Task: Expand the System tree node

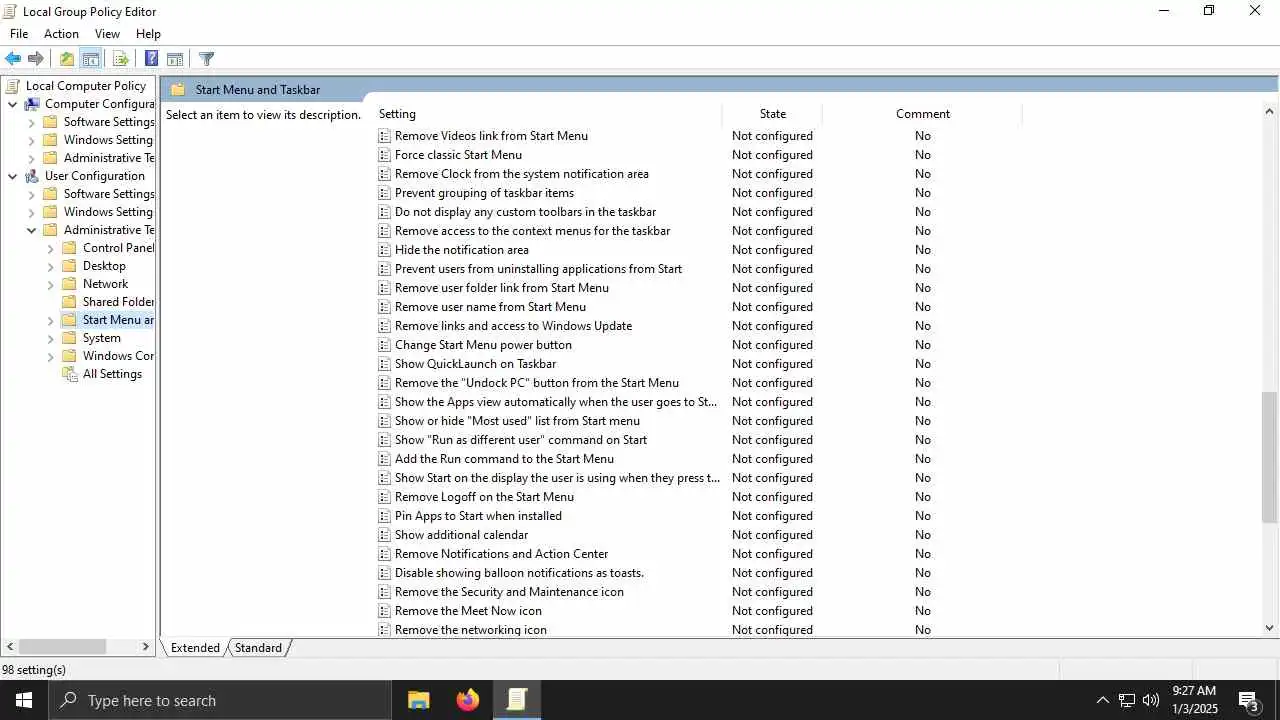Action: pos(50,338)
